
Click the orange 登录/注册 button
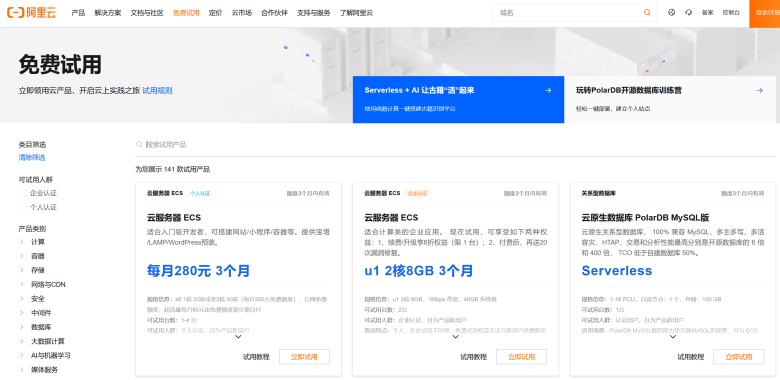click(x=765, y=13)
